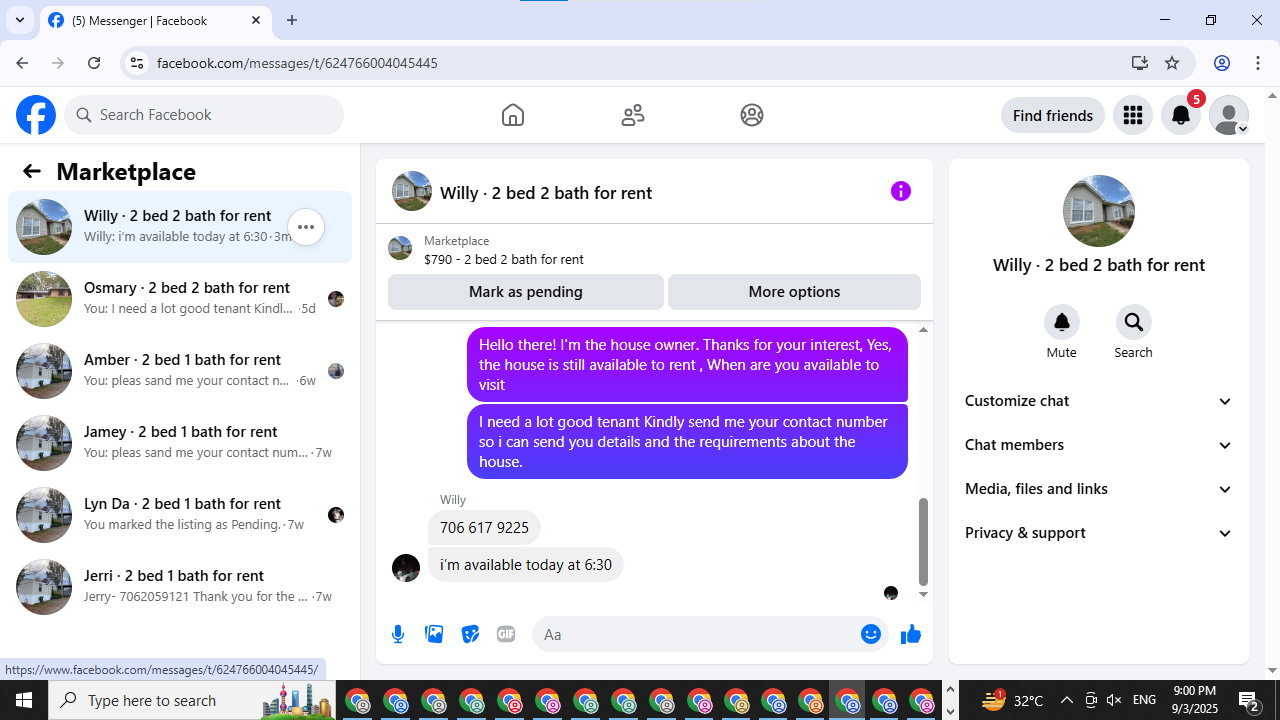This screenshot has height=720, width=1280.
Task: Select Willy 2 bed 2 bath conversation
Action: tap(180, 227)
